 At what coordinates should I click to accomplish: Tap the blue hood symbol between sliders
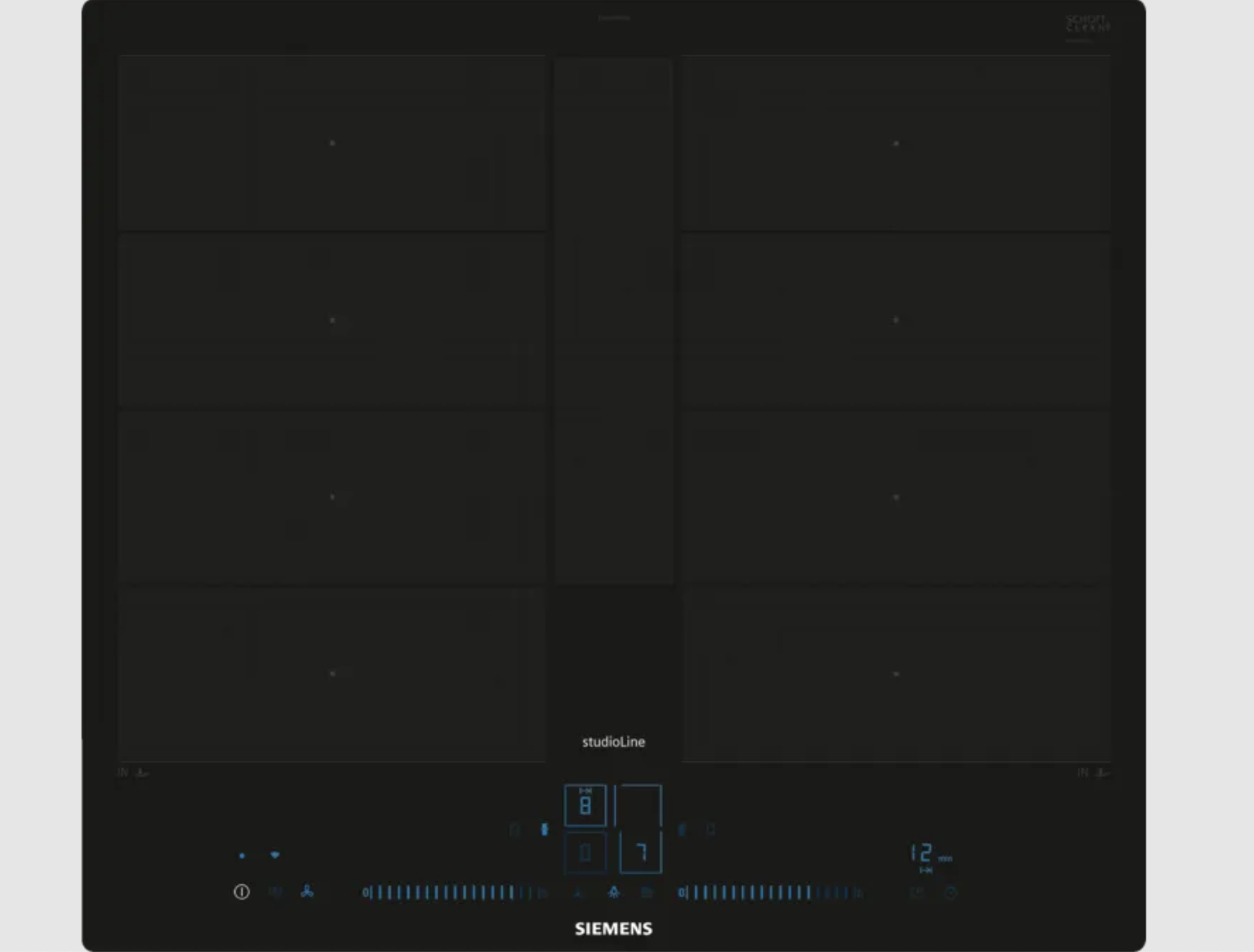pos(614,892)
